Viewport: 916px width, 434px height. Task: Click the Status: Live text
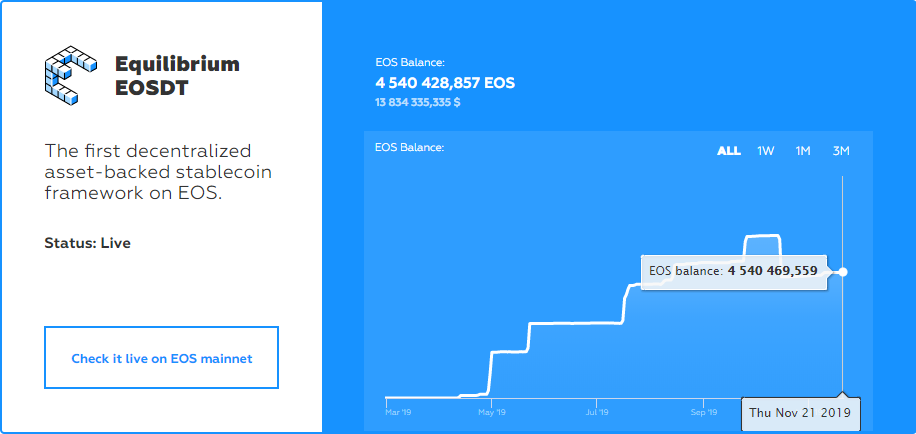pyautogui.click(x=87, y=243)
